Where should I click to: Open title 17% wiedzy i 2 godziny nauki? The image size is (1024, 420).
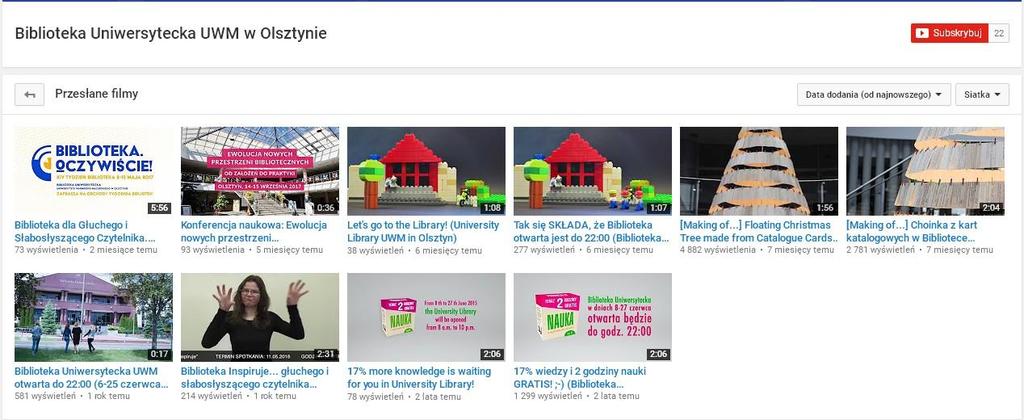click(580, 378)
